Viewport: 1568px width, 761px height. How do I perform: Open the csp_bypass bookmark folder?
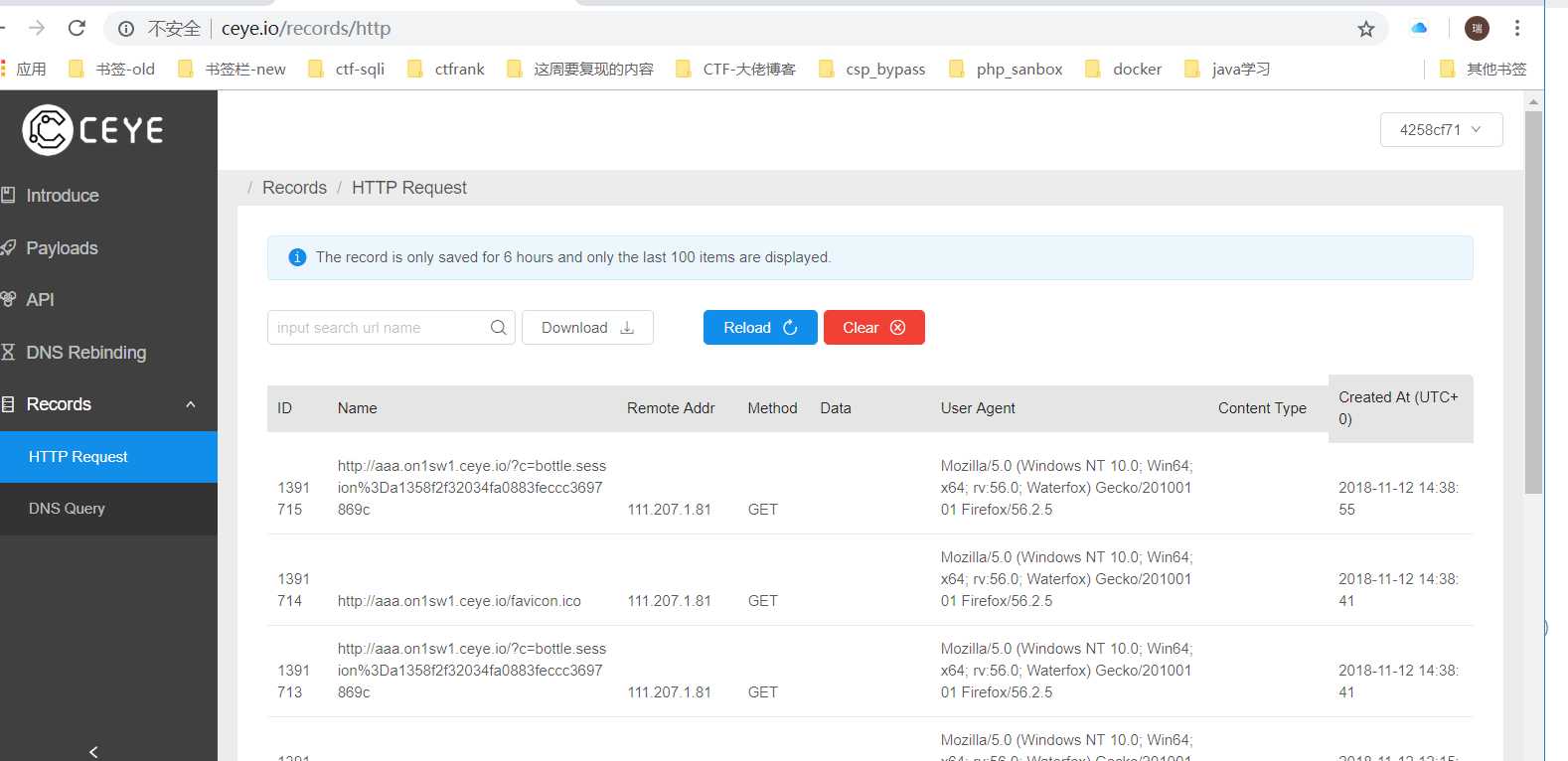point(871,69)
